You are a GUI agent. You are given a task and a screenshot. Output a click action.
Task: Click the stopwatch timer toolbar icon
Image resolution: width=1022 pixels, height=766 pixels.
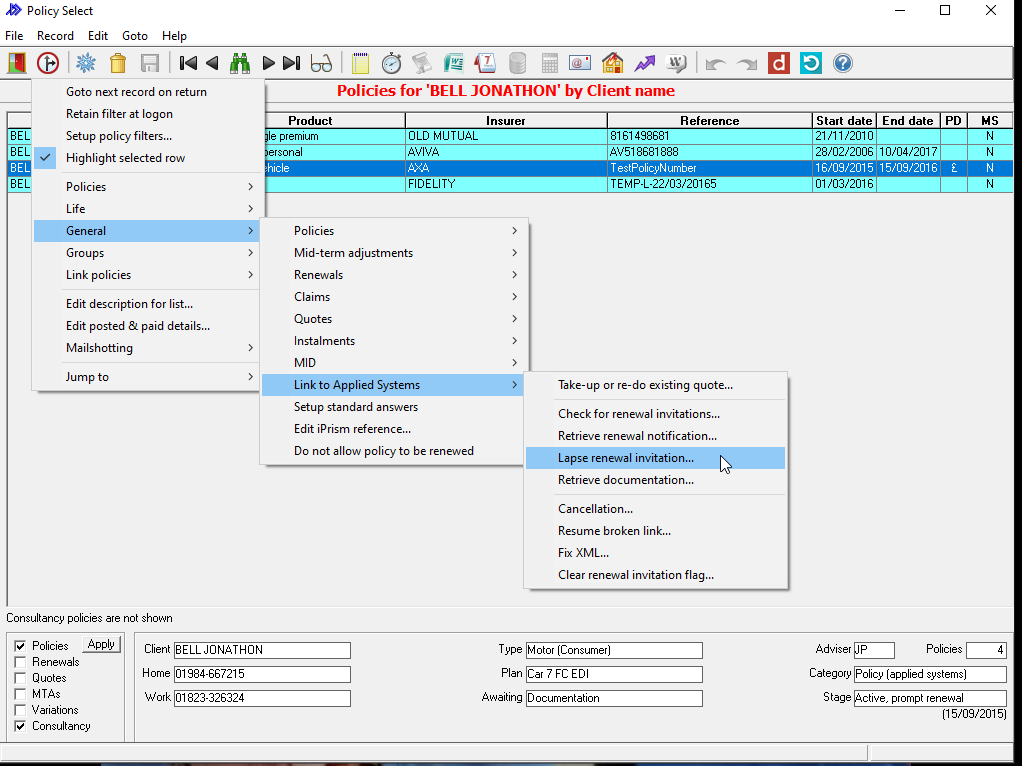pyautogui.click(x=392, y=63)
